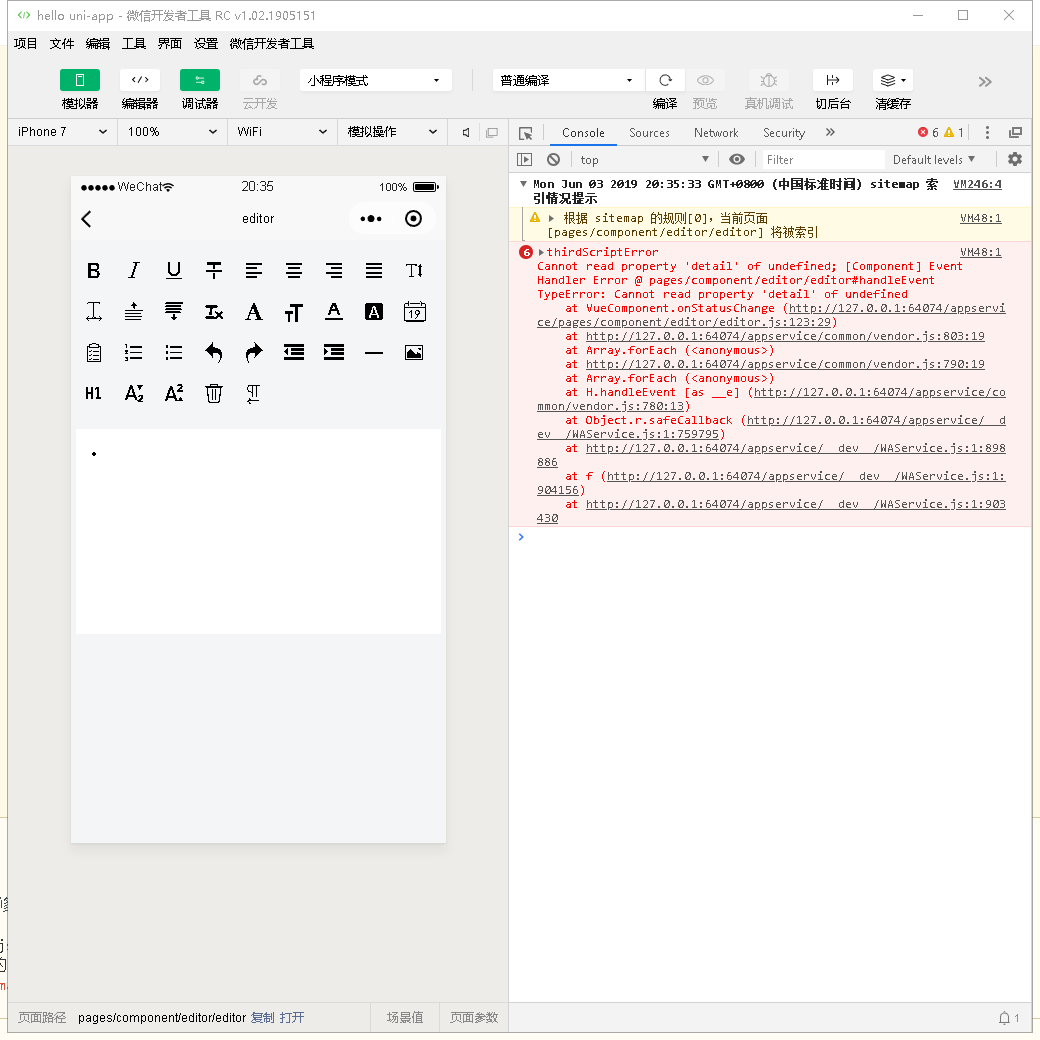Apply H1 heading format

pyautogui.click(x=94, y=394)
